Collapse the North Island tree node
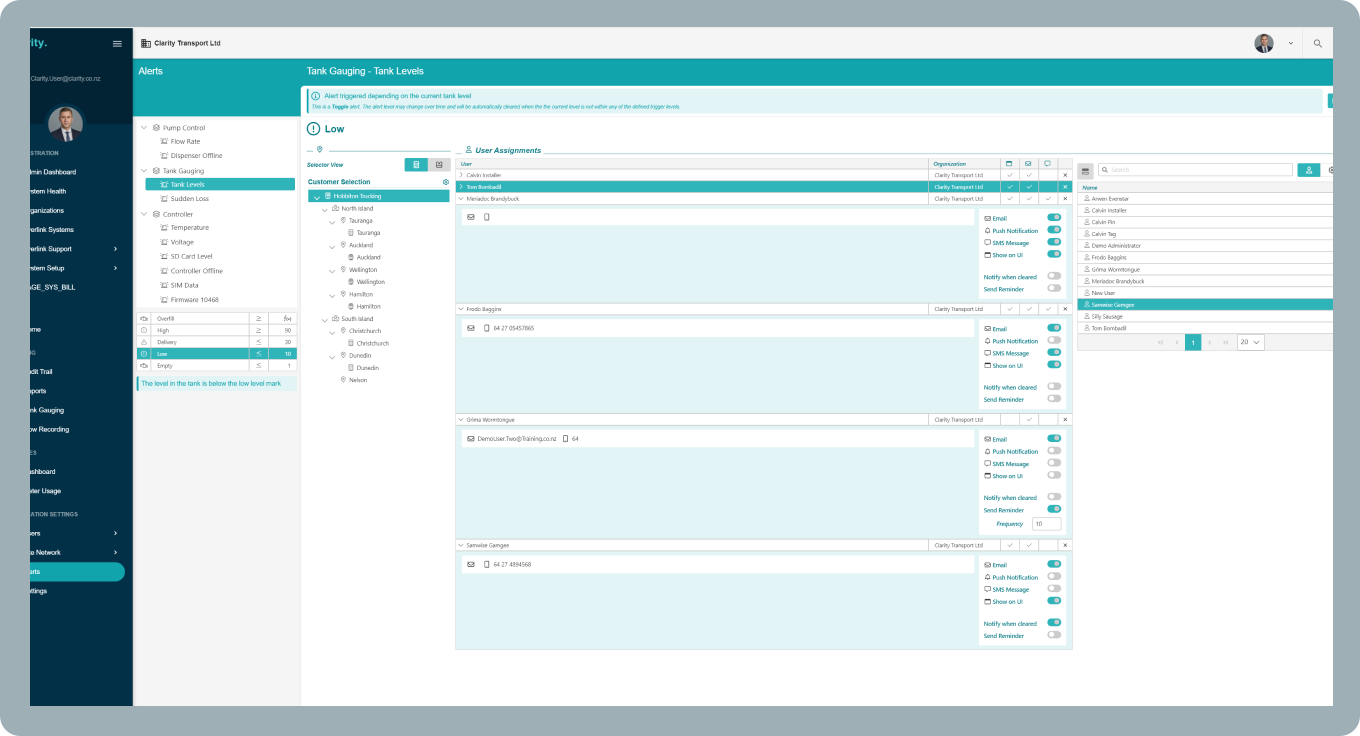 pos(325,209)
